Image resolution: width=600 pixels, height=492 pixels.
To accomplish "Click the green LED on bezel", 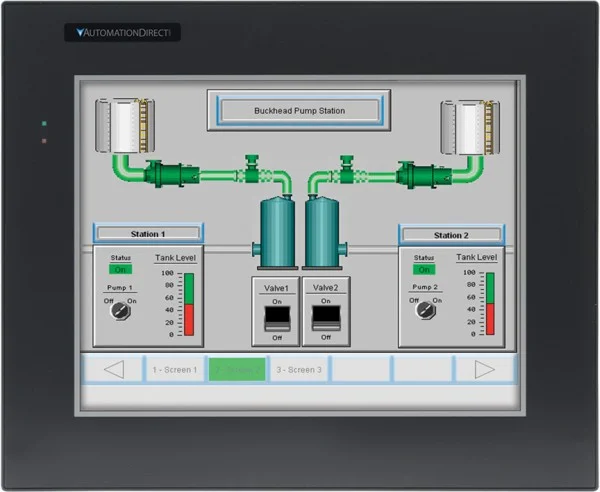I will [x=44, y=123].
